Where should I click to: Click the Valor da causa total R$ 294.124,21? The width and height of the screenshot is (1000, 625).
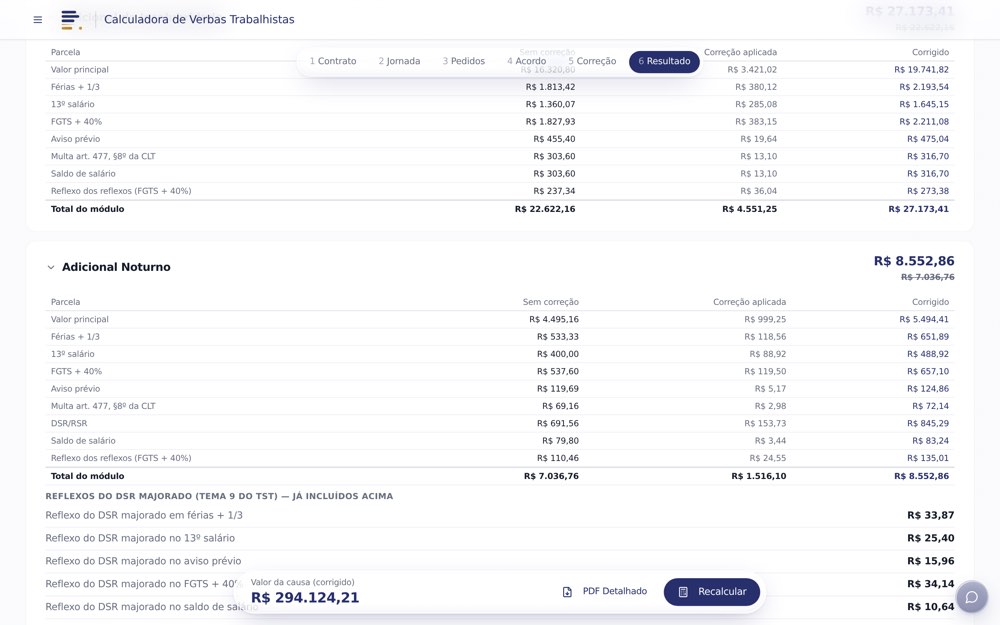[x=305, y=598]
